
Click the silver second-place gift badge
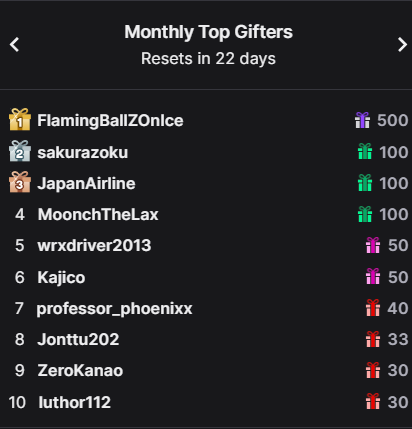pyautogui.click(x=20, y=151)
